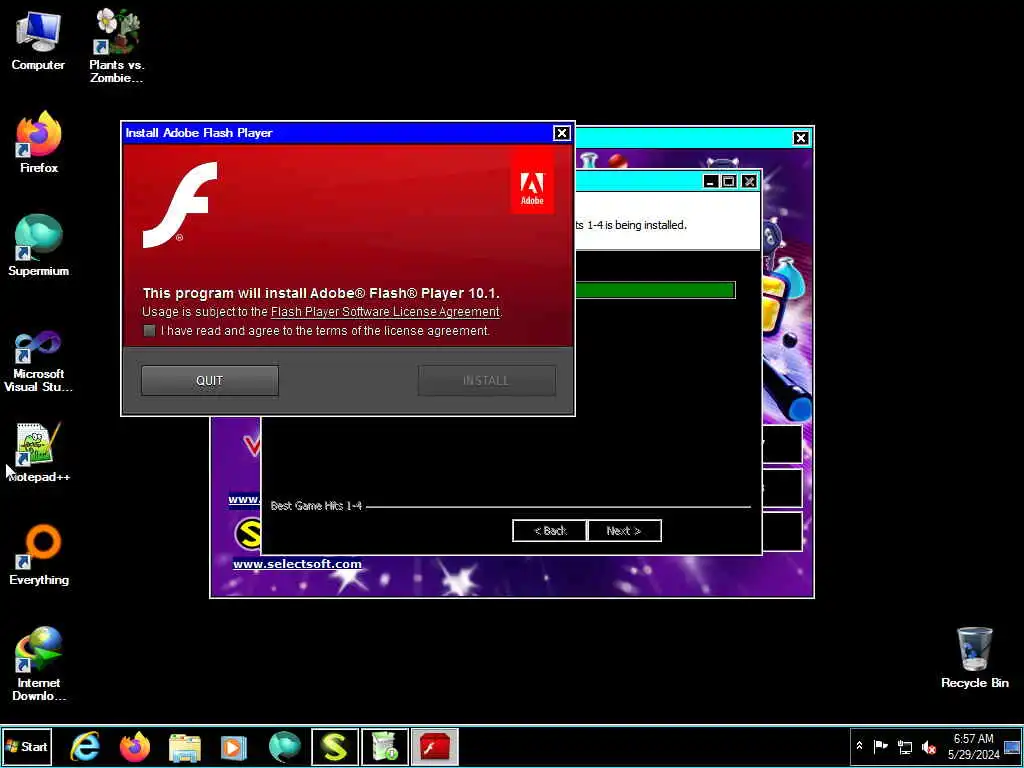
Task: Switch to Selectsoft launcher taskbar item
Action: [334, 747]
